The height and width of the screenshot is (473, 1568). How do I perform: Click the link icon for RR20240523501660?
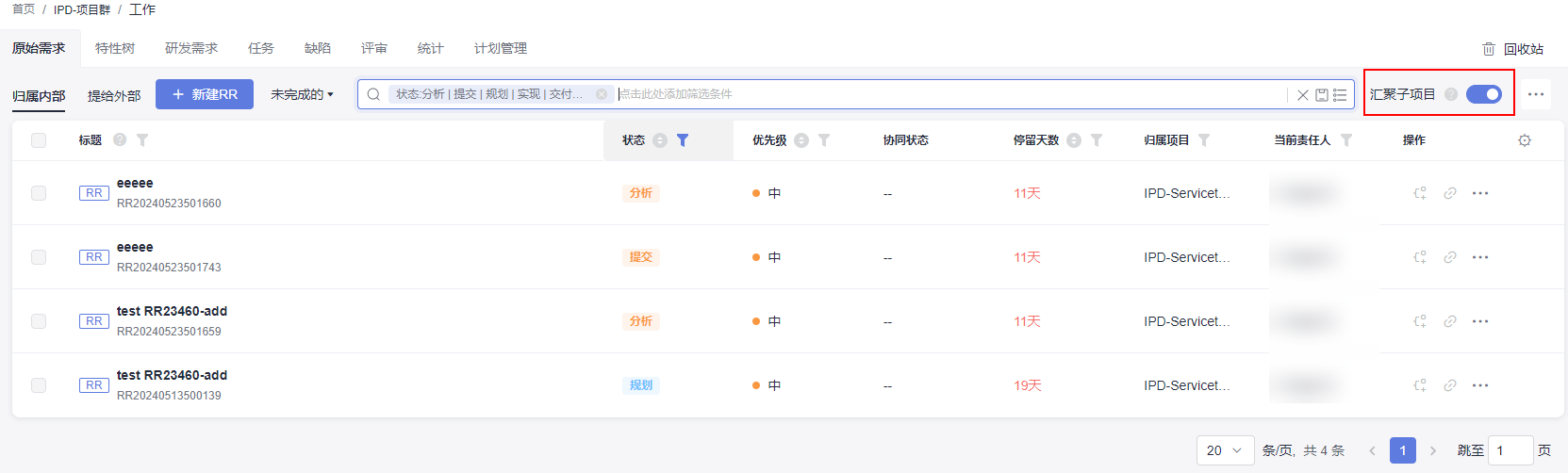[1450, 193]
